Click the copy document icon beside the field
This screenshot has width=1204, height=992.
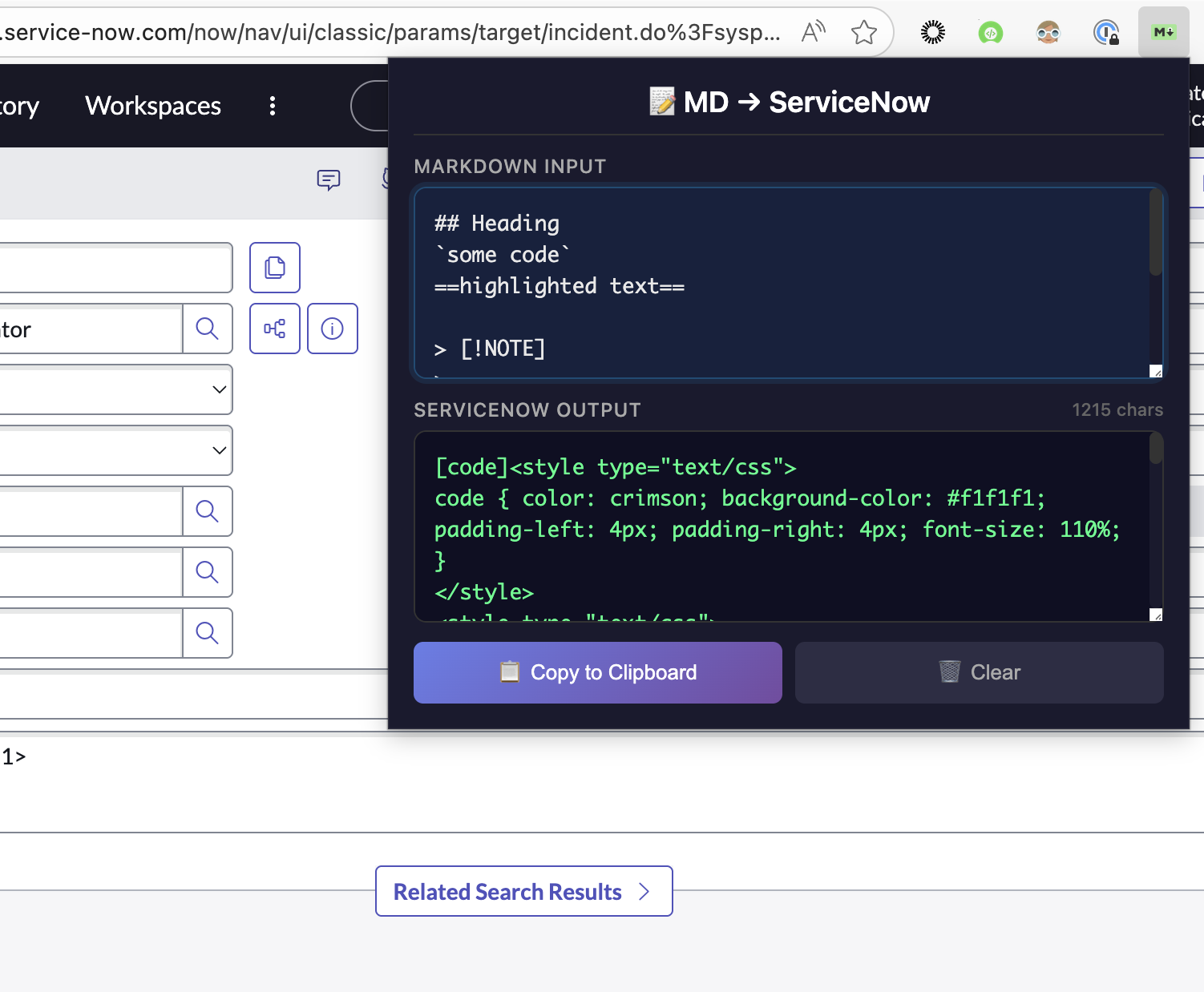[274, 268]
